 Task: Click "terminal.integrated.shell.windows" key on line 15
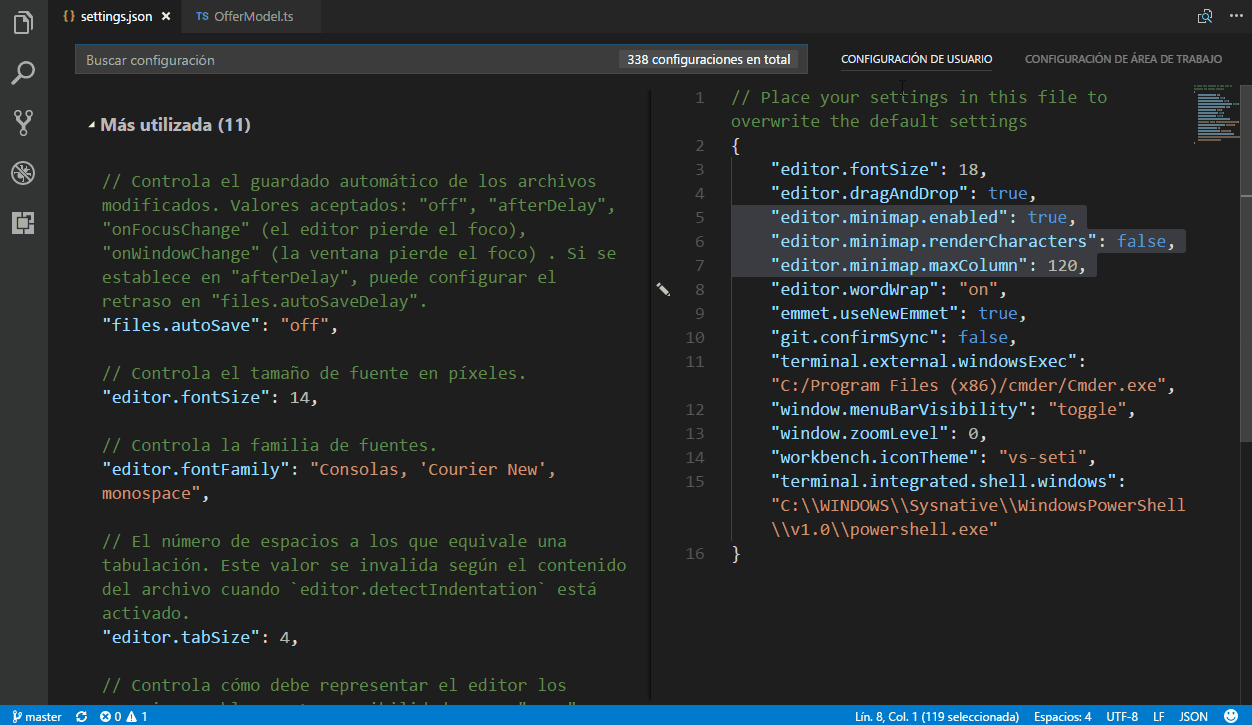943,481
